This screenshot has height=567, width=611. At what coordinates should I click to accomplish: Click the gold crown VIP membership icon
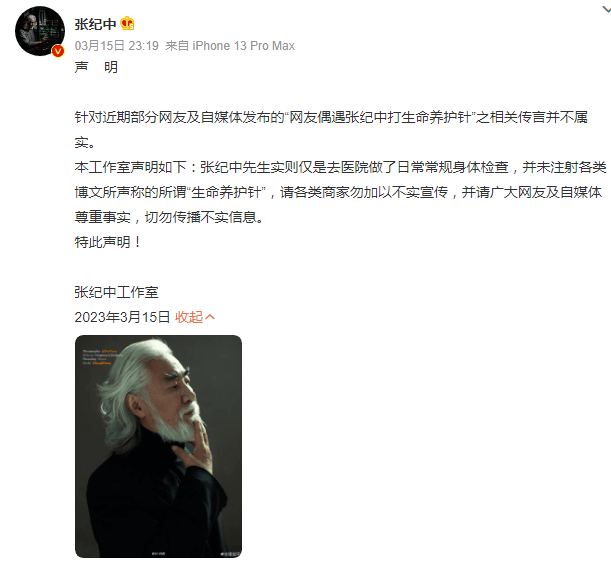[127, 24]
